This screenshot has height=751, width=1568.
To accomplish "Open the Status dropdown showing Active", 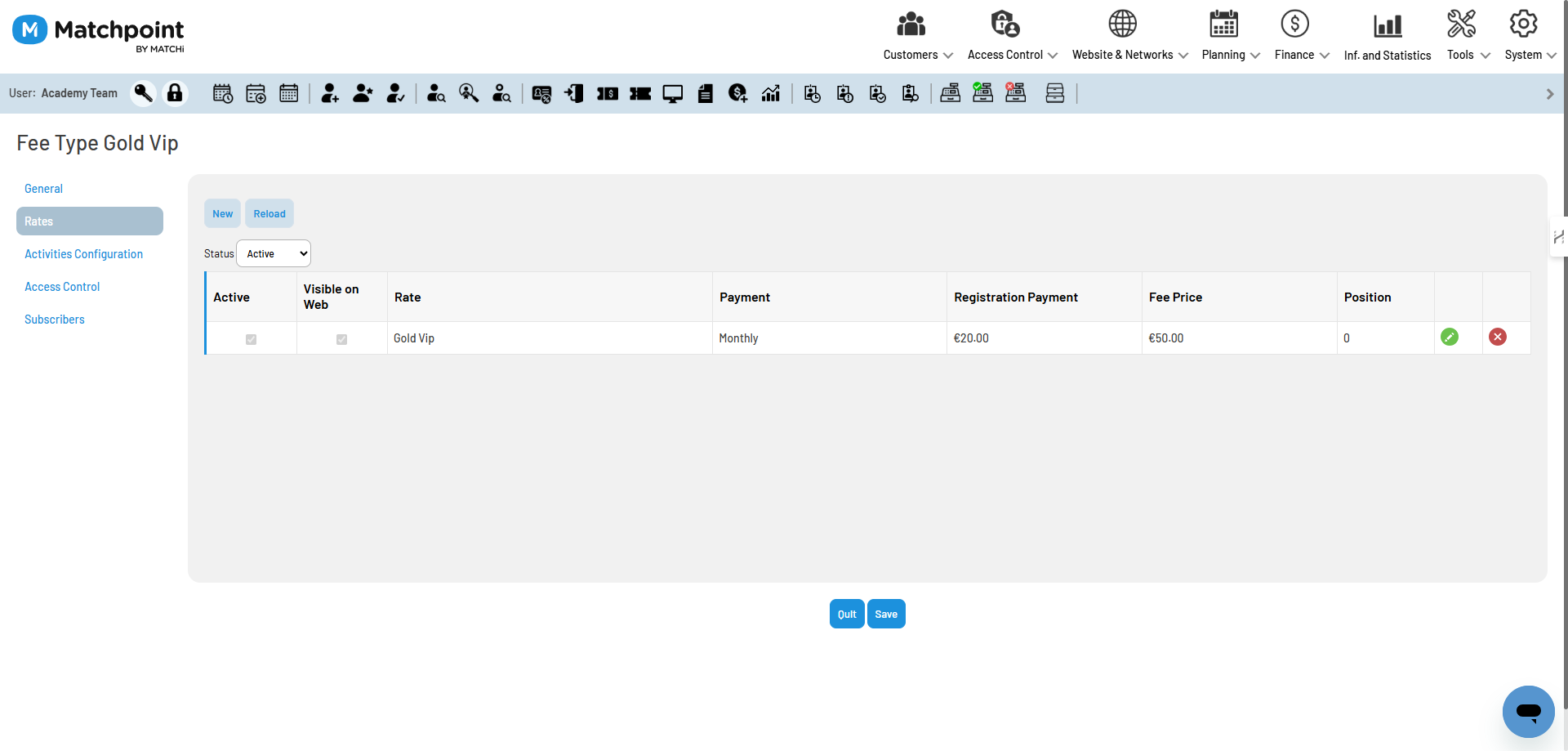I will pyautogui.click(x=274, y=253).
